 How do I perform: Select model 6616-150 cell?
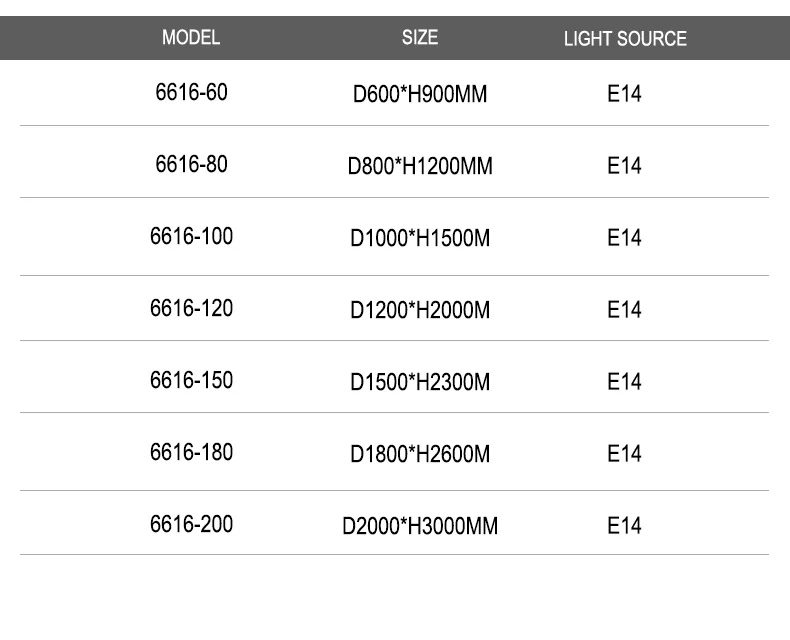[191, 380]
